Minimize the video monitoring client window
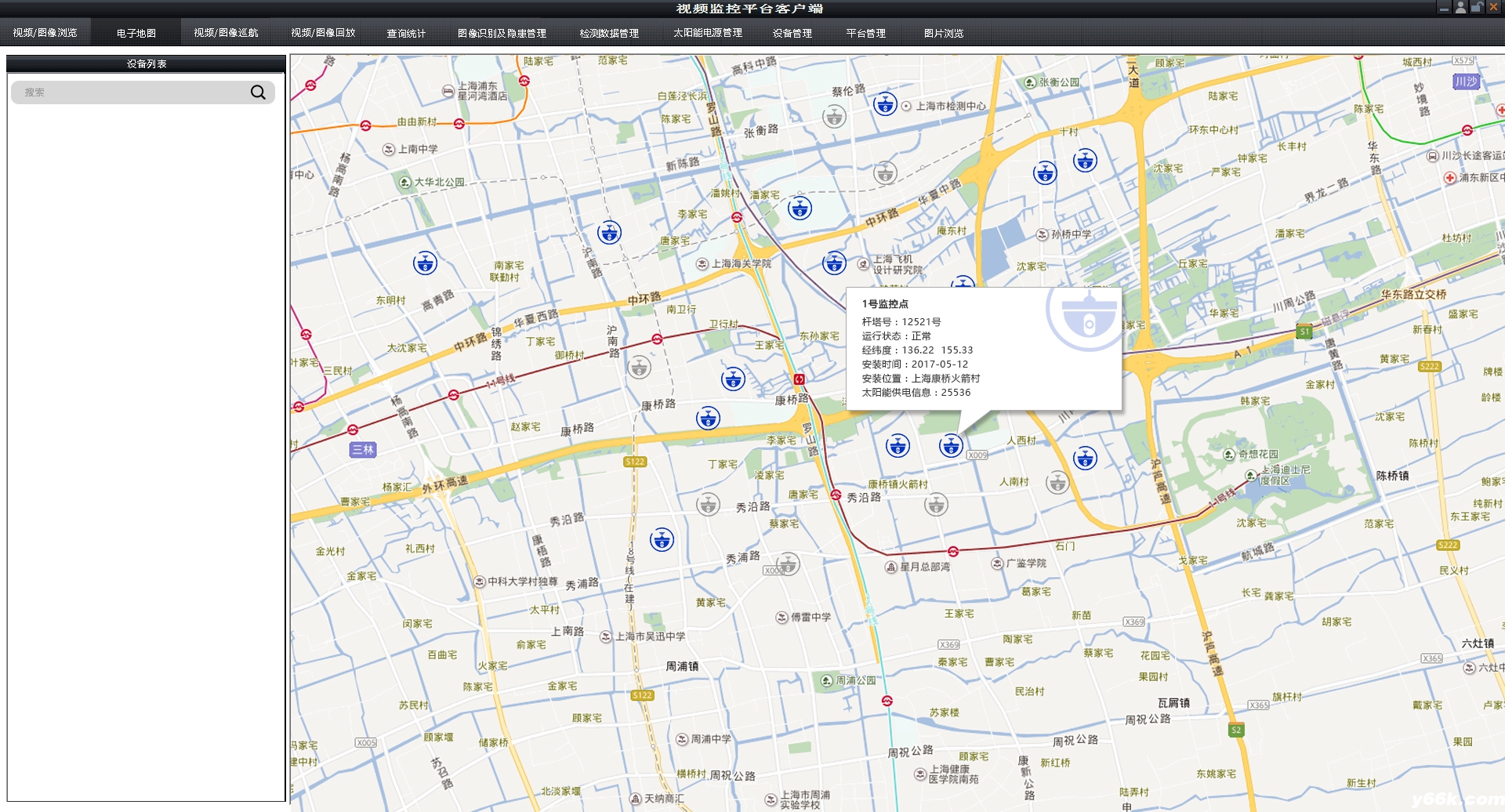 [x=1444, y=7]
